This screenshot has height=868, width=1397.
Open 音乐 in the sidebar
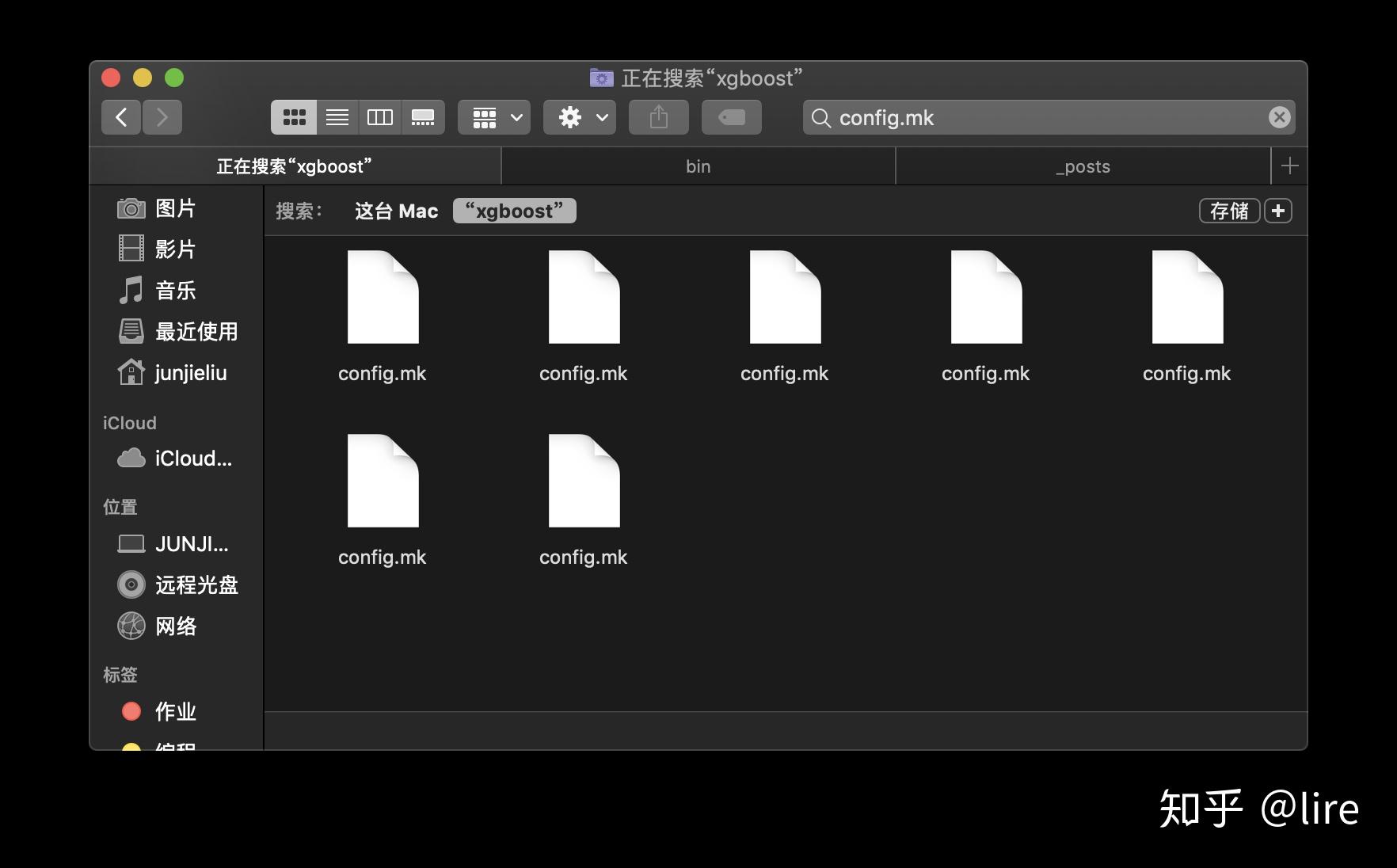(x=176, y=291)
